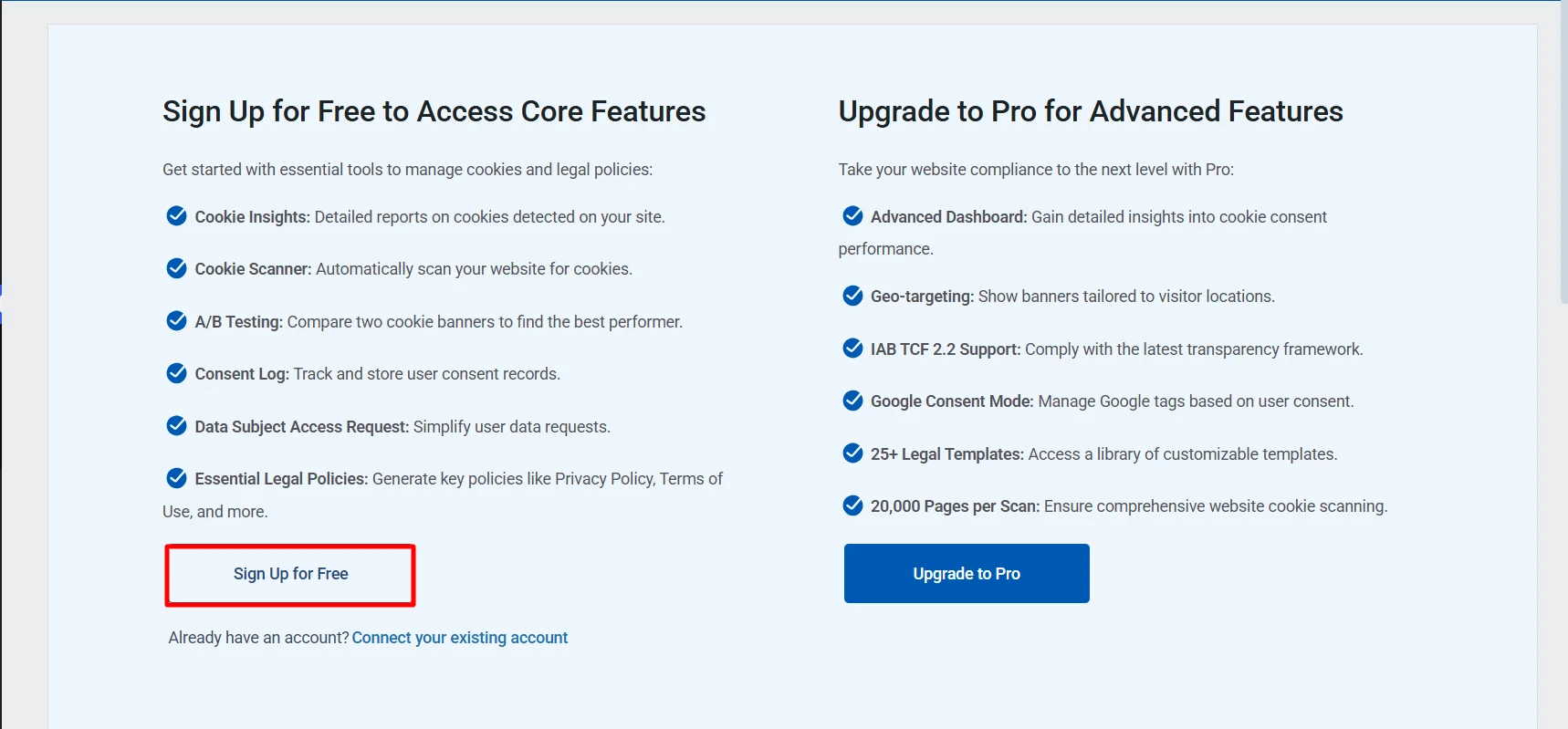
Task: Click the "Already have an account?" text
Action: tap(258, 638)
